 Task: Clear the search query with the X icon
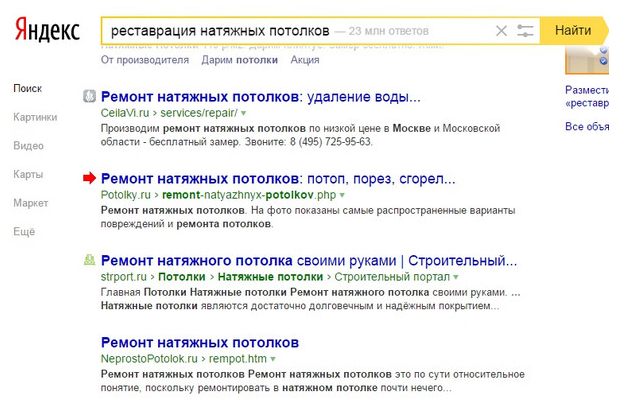point(501,31)
